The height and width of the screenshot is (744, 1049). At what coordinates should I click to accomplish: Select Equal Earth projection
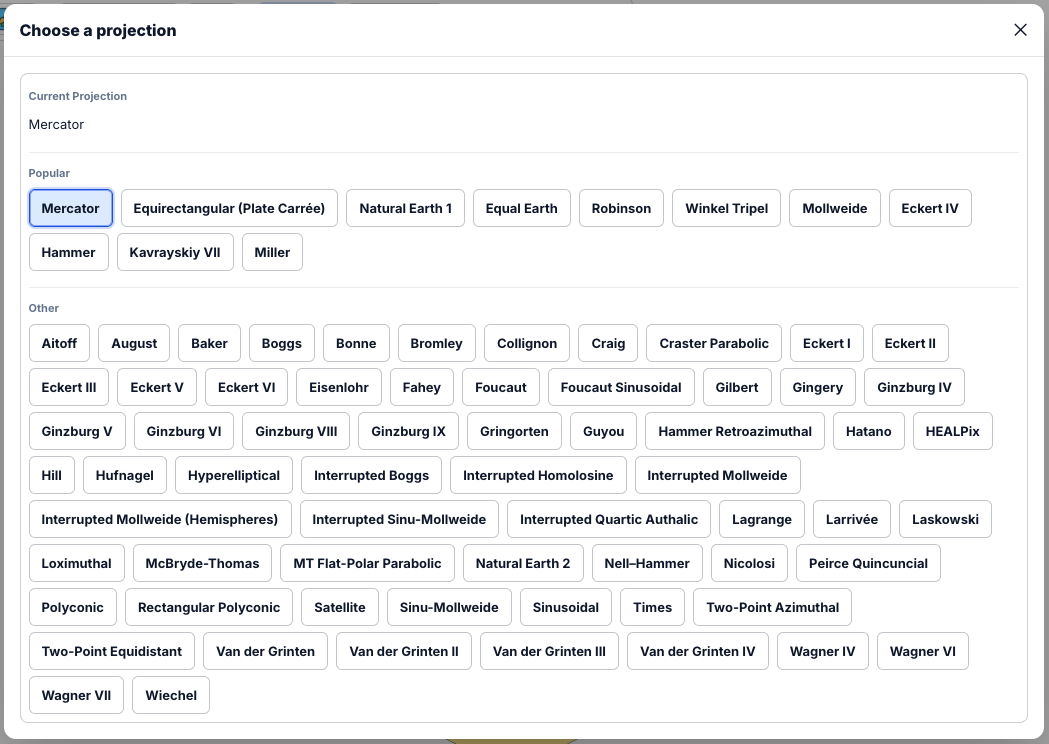[521, 208]
